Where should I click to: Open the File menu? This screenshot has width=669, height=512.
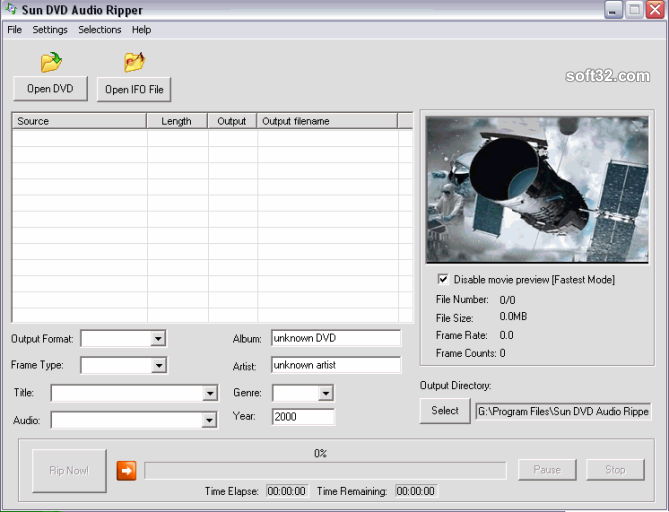coord(15,30)
